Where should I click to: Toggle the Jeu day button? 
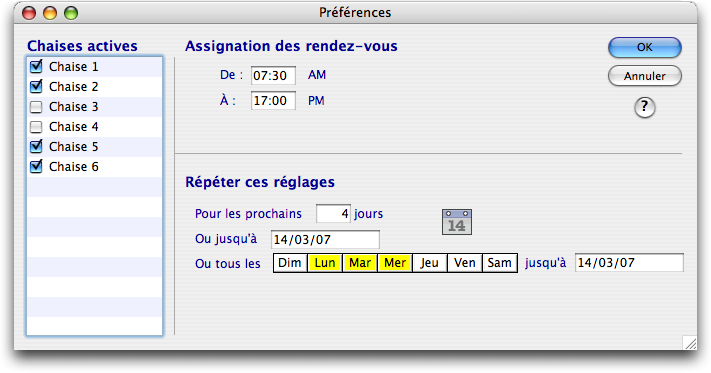point(430,263)
